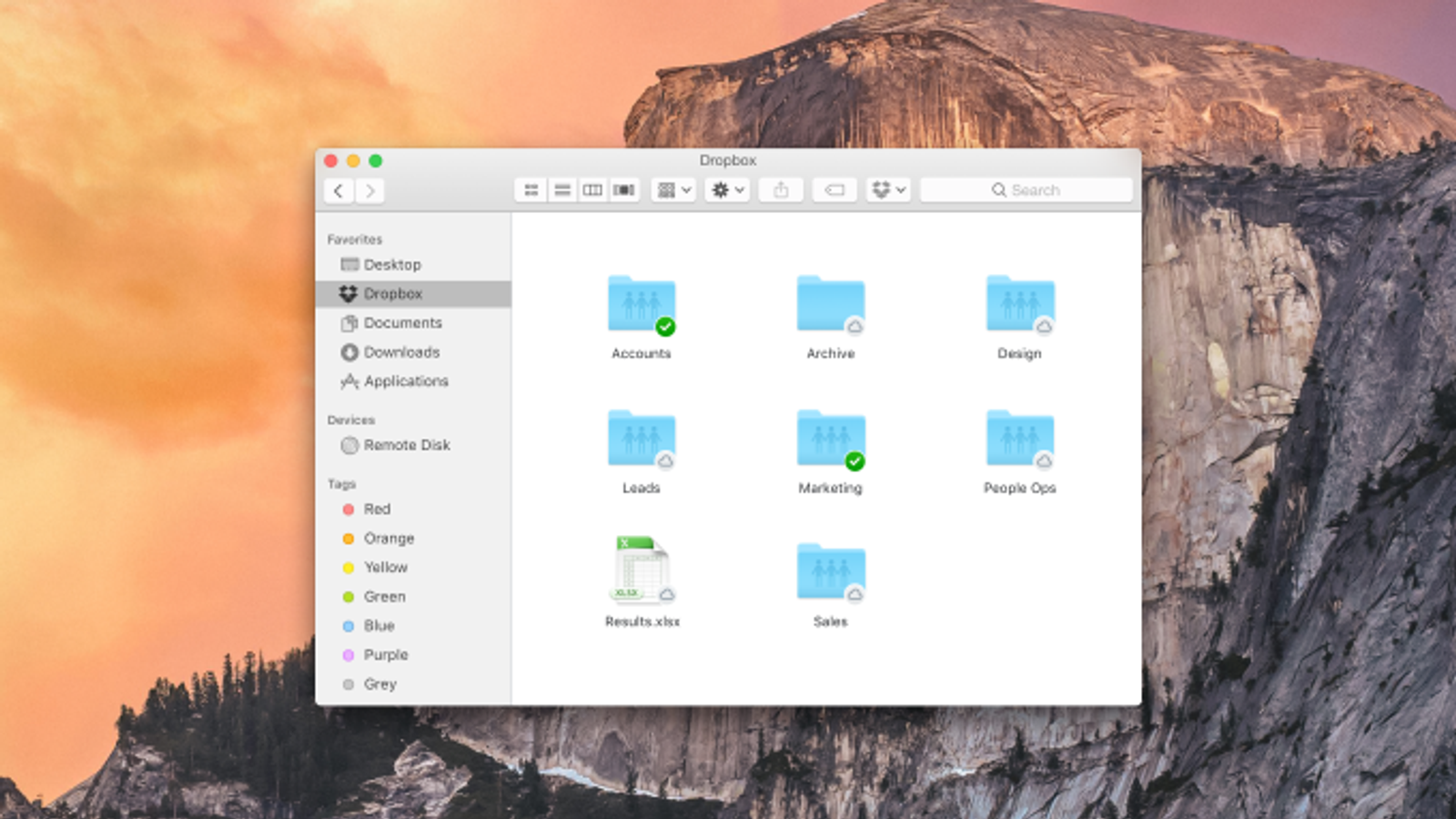Viewport: 1456px width, 819px height.
Task: Click the Results.xlsx file name label
Action: [642, 622]
